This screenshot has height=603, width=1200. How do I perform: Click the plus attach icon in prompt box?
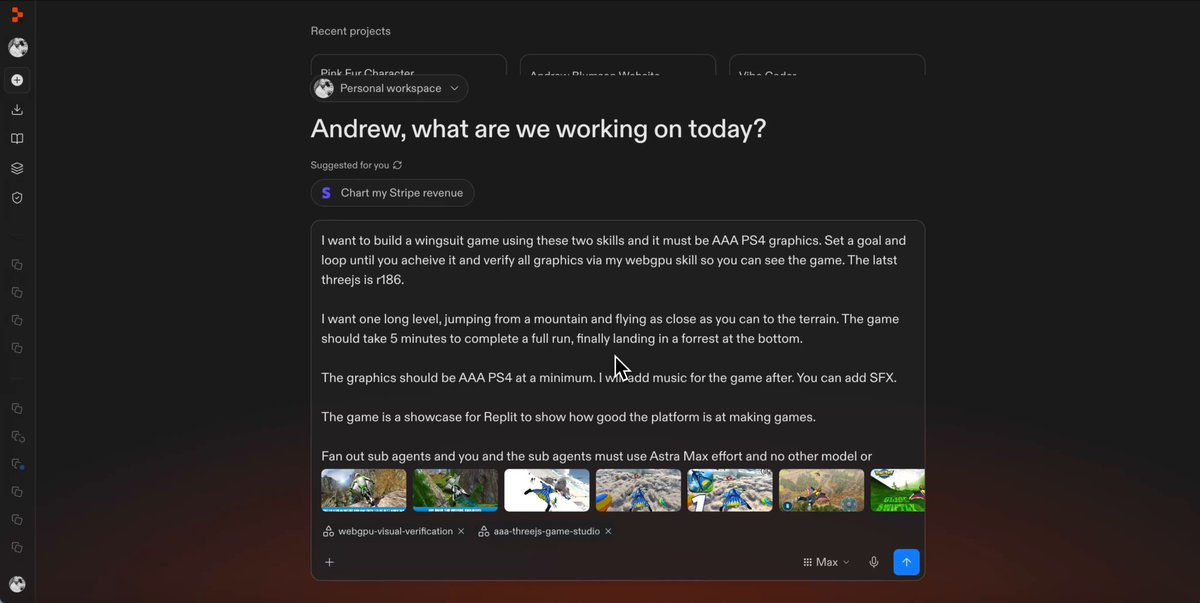pos(329,562)
